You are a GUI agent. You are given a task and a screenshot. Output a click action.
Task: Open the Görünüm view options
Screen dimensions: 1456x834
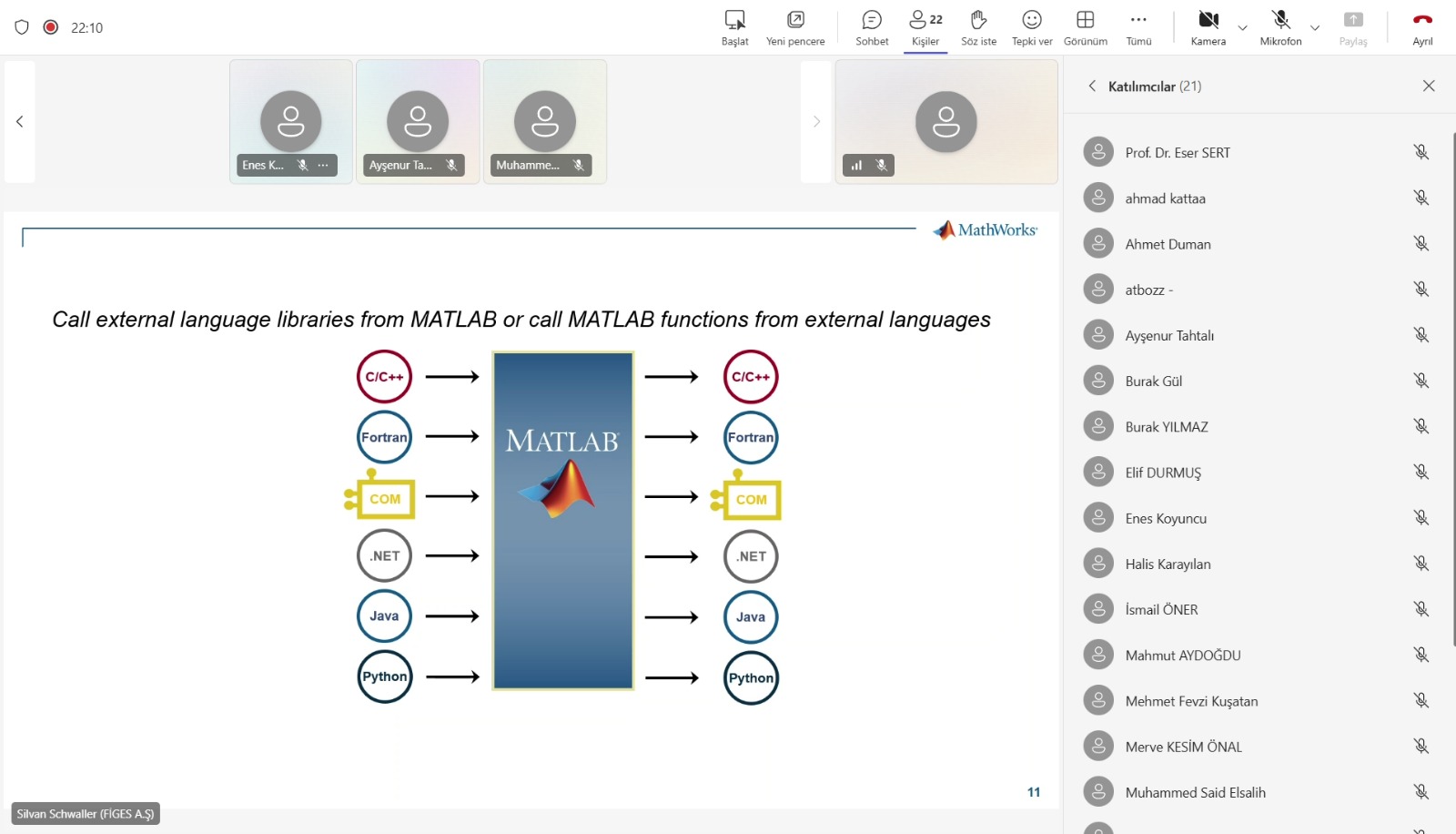pyautogui.click(x=1086, y=27)
